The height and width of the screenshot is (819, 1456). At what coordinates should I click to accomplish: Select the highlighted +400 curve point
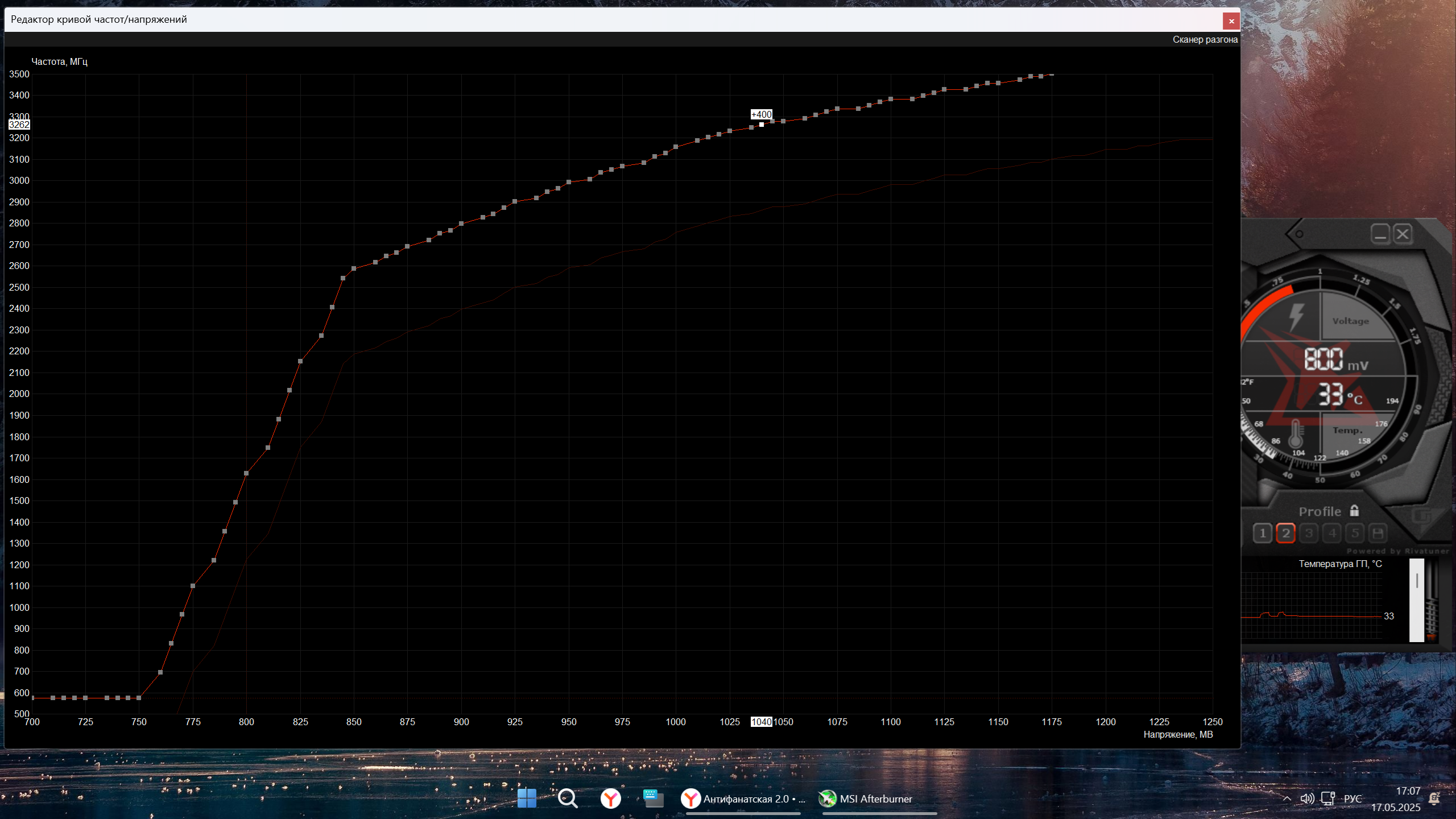click(762, 125)
